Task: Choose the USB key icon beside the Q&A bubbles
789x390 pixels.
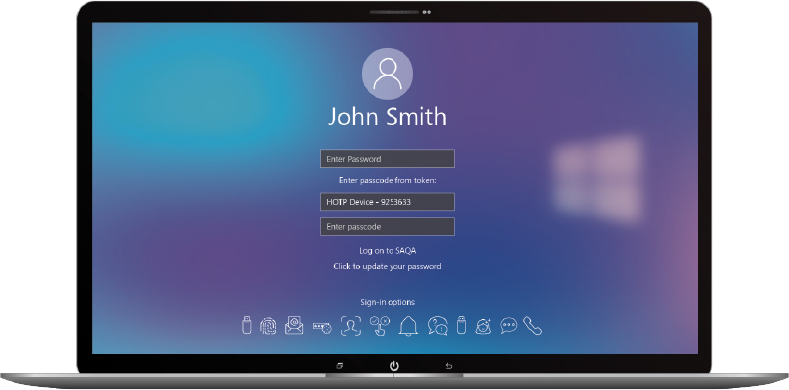Action: [x=461, y=325]
